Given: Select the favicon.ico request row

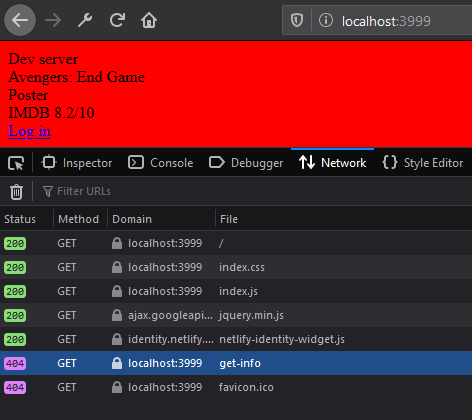Looking at the screenshot, I should pyautogui.click(x=236, y=387).
